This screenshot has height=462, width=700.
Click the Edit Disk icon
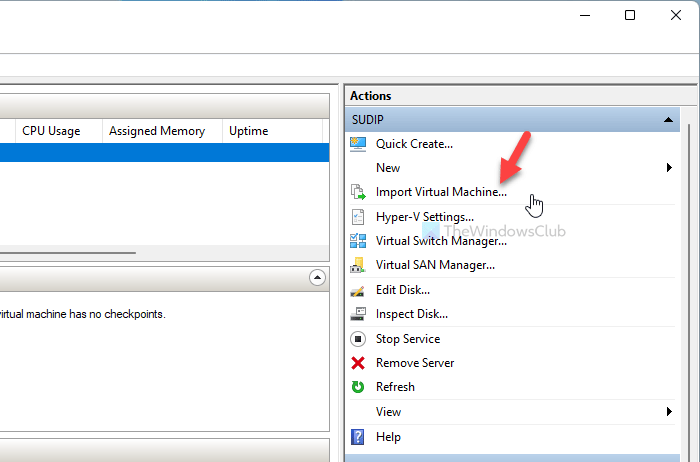(x=359, y=290)
